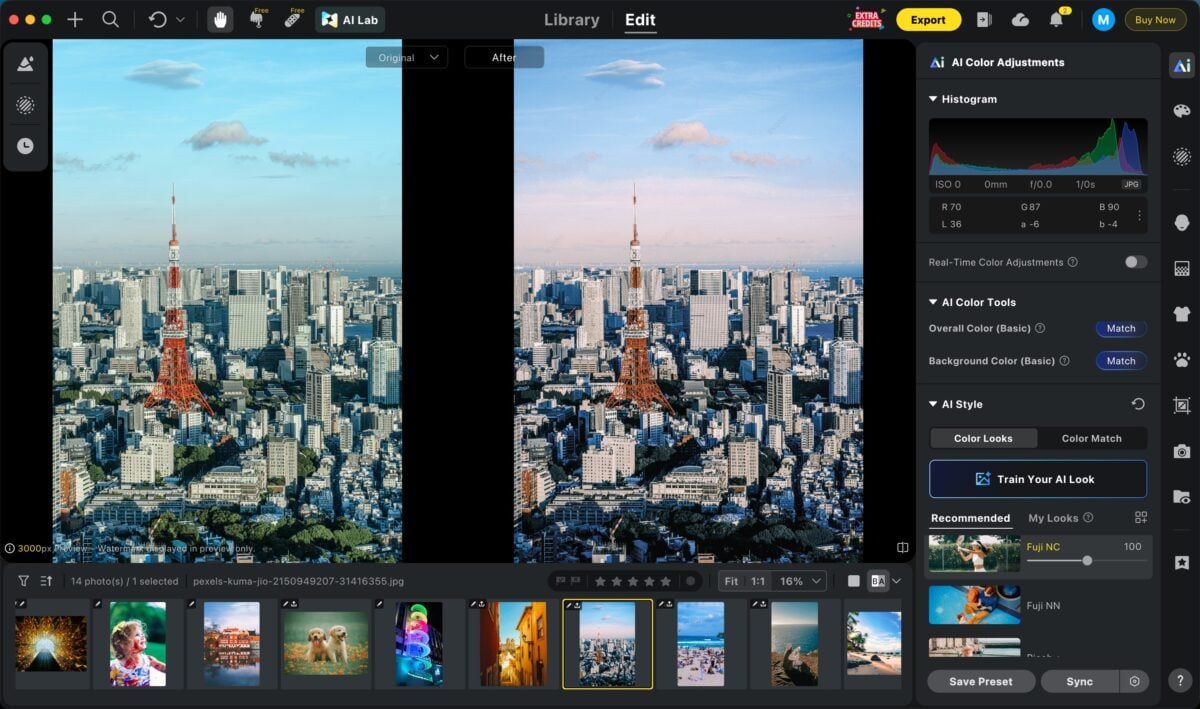Collapse the AI Style section
Screen dimensions: 1200x709
933,404
